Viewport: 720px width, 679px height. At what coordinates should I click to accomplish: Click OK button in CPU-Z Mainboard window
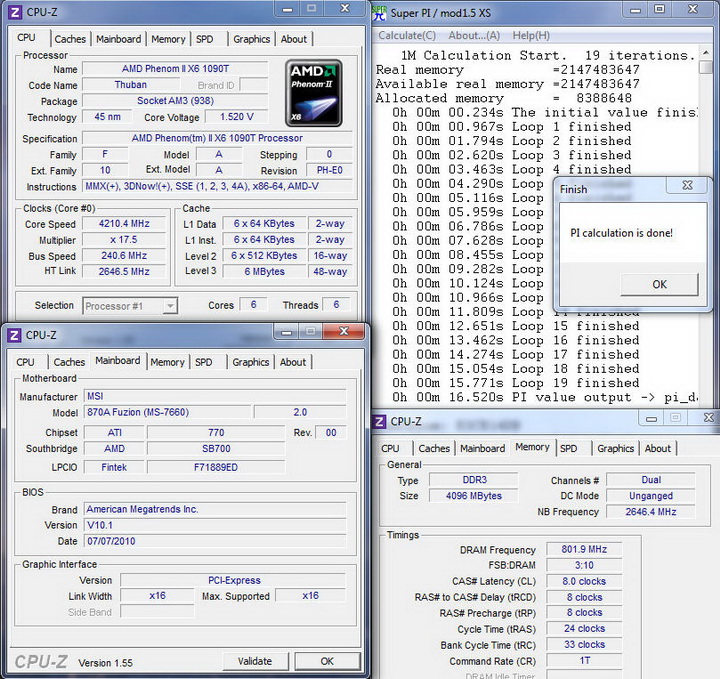[327, 662]
